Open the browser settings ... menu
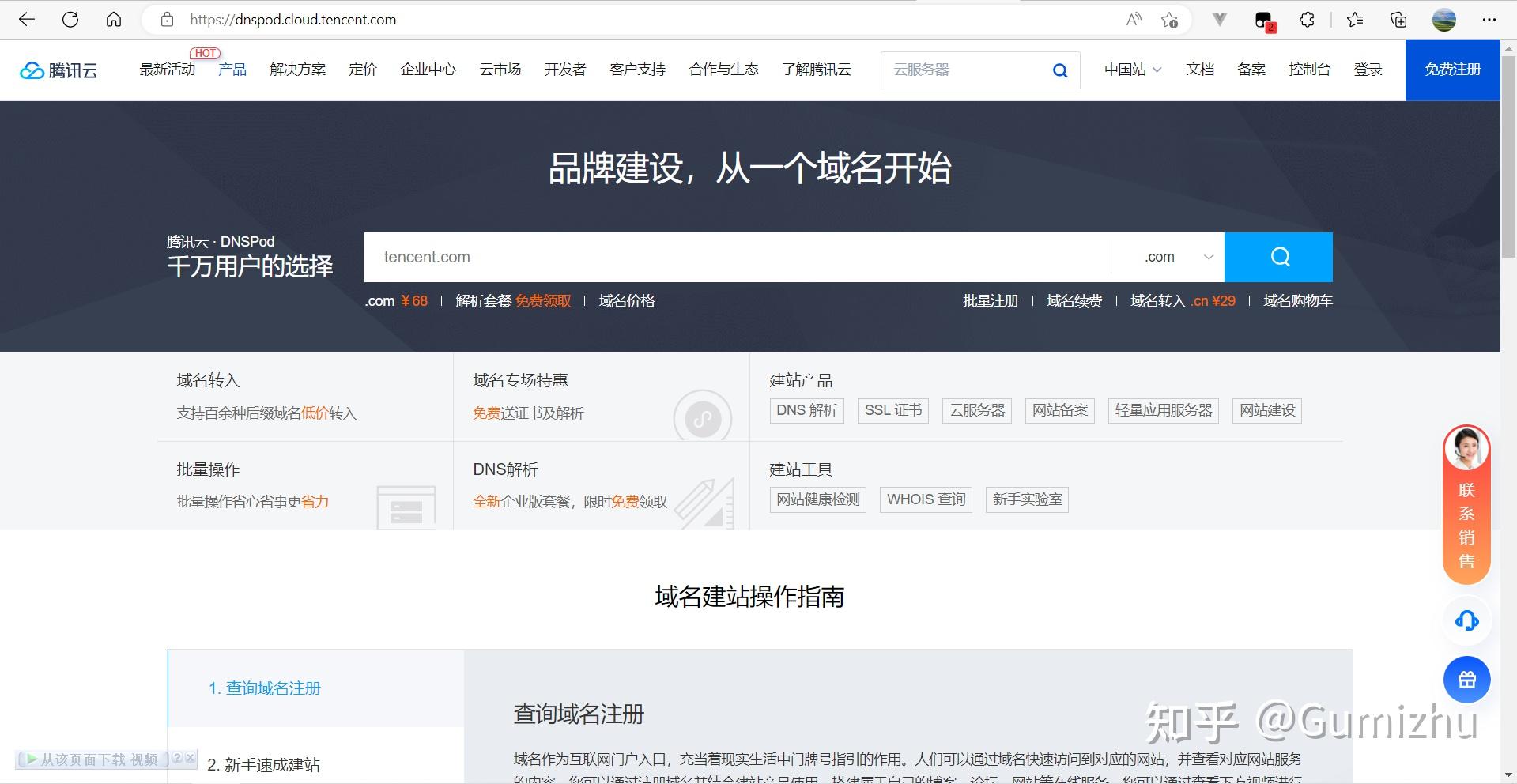Image resolution: width=1517 pixels, height=784 pixels. (1491, 19)
